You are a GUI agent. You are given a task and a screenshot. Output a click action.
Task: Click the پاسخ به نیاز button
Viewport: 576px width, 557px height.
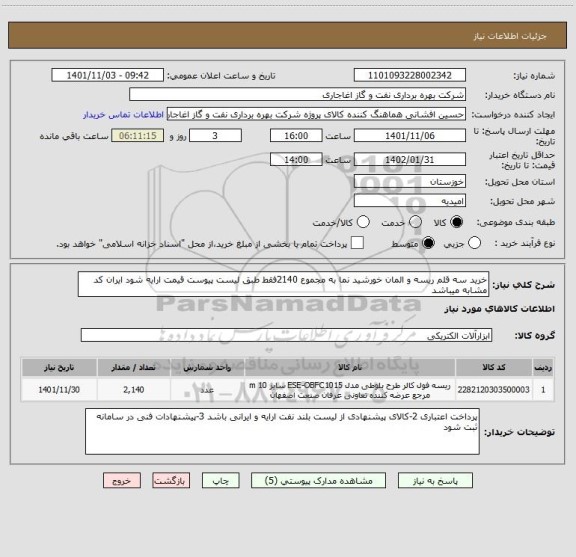click(435, 481)
